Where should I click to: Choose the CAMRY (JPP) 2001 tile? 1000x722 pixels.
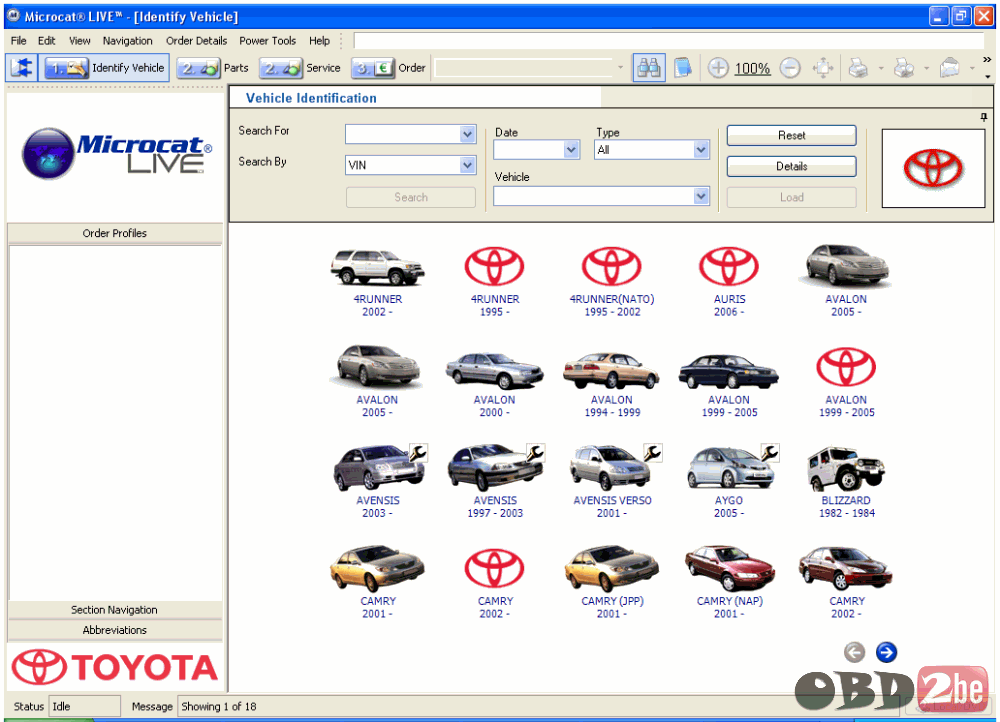click(612, 584)
